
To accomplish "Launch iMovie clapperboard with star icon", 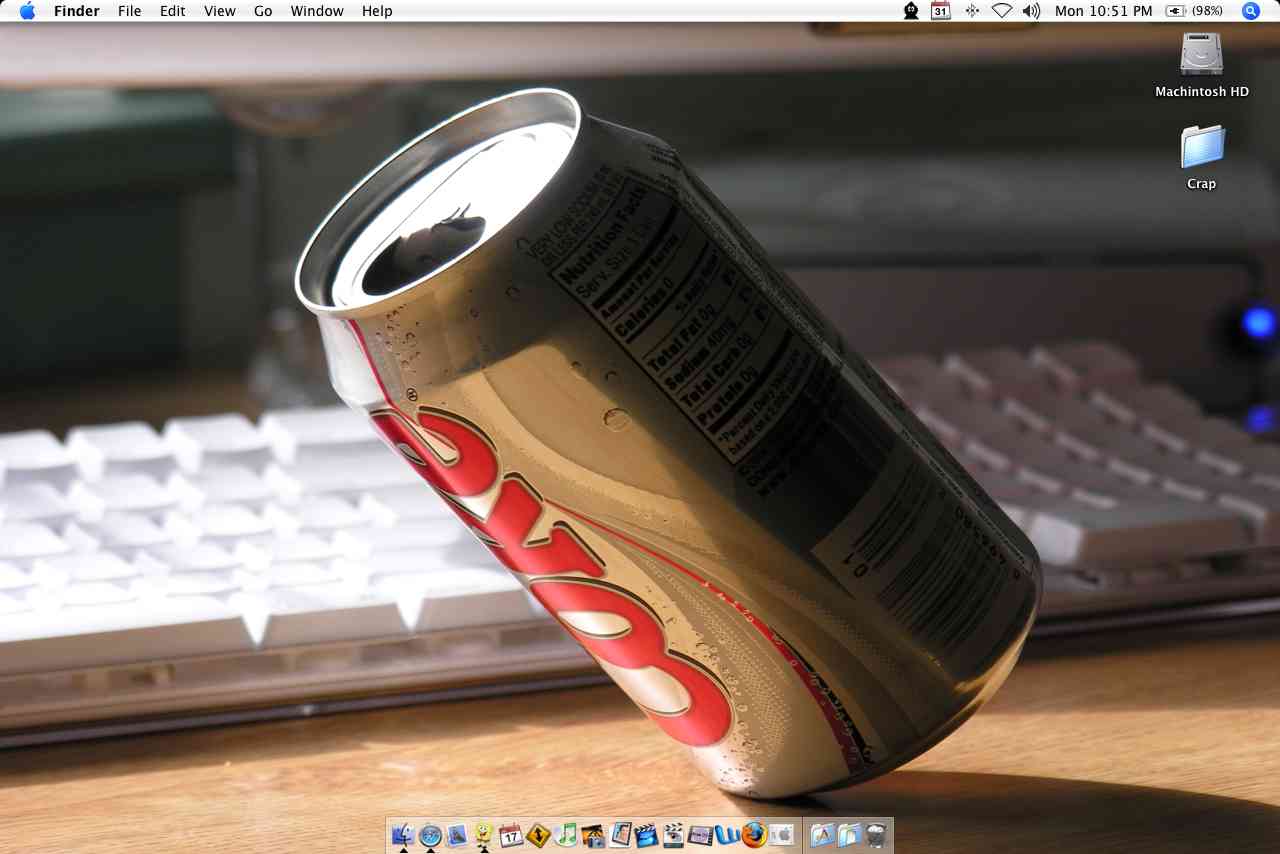I will pos(646,834).
